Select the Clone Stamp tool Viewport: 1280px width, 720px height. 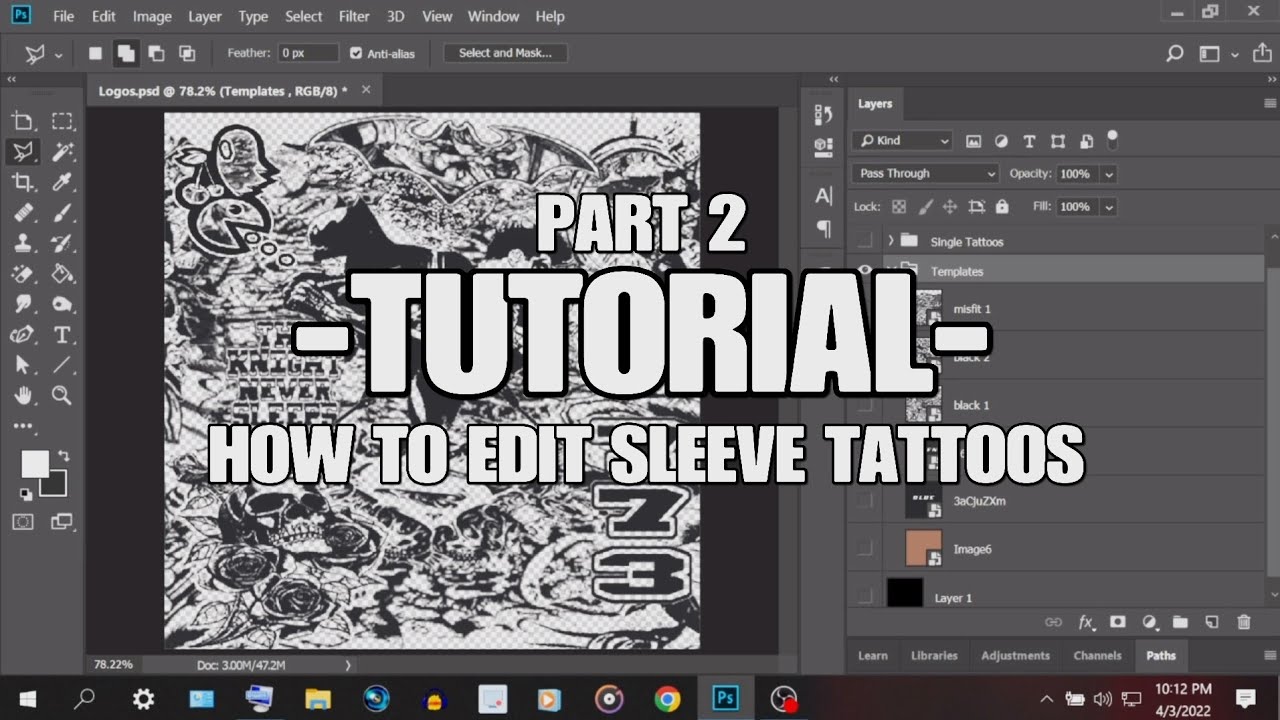(22, 243)
